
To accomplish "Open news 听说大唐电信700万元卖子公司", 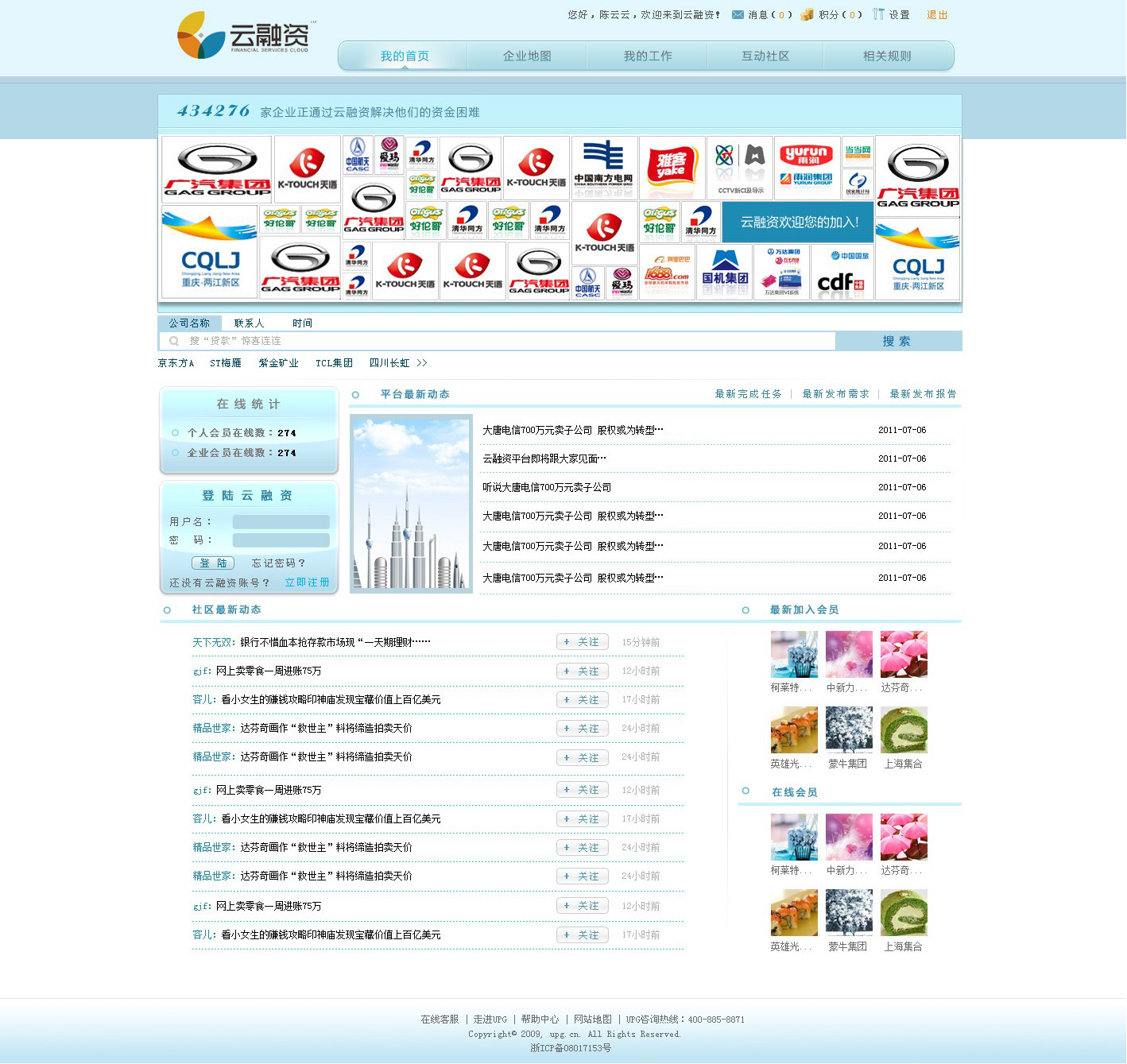I will pyautogui.click(x=547, y=487).
